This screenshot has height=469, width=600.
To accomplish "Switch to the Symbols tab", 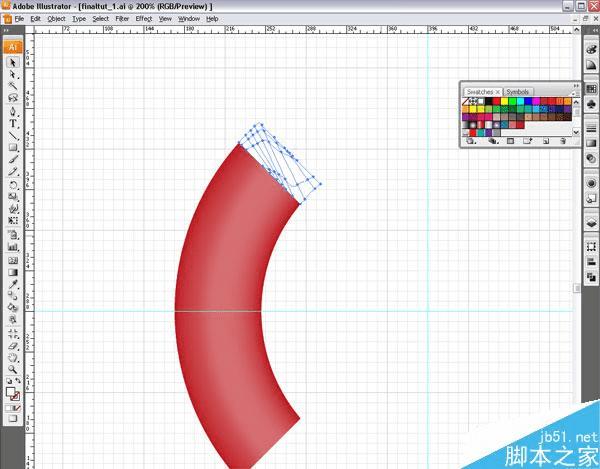I will click(518, 92).
